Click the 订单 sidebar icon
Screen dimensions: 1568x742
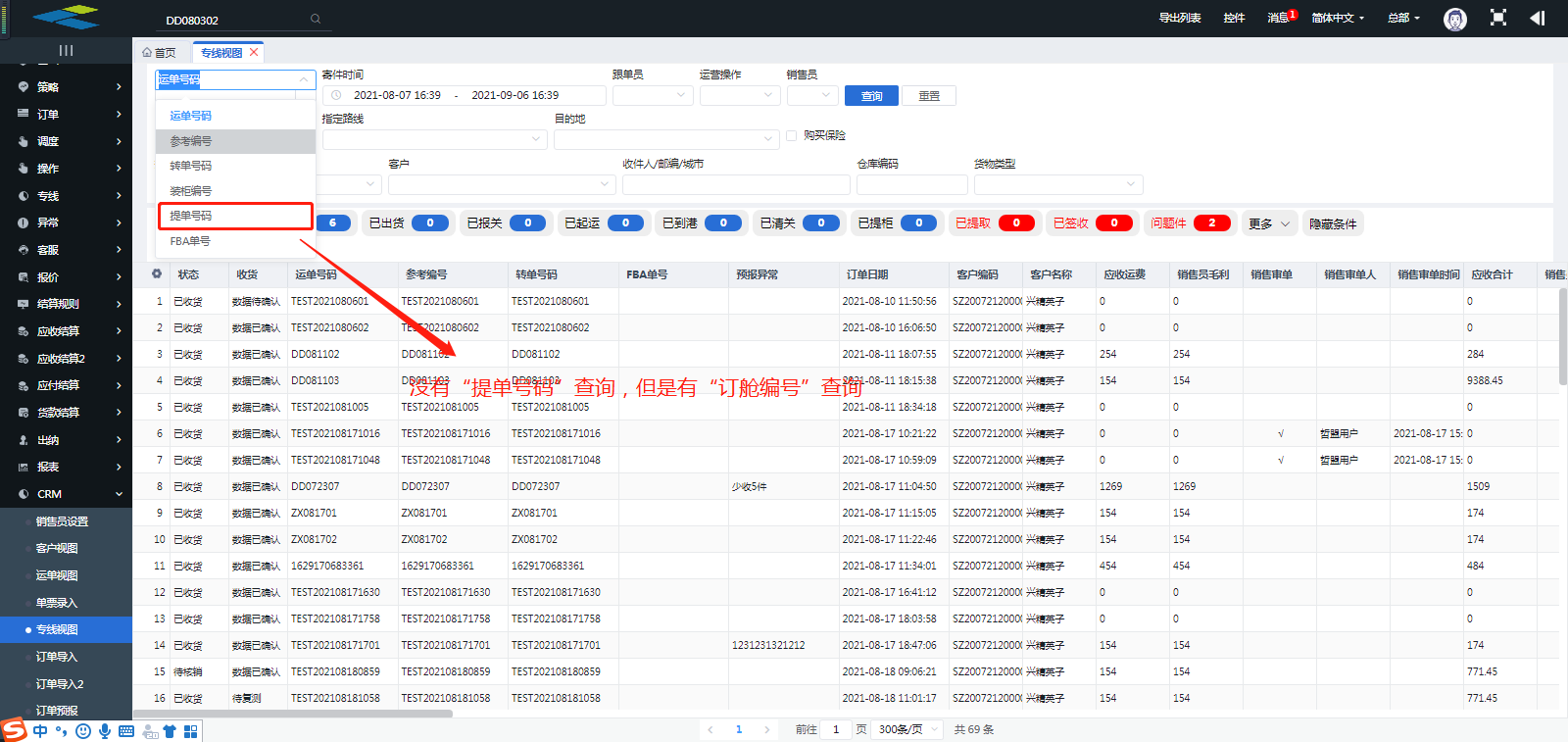tap(24, 114)
